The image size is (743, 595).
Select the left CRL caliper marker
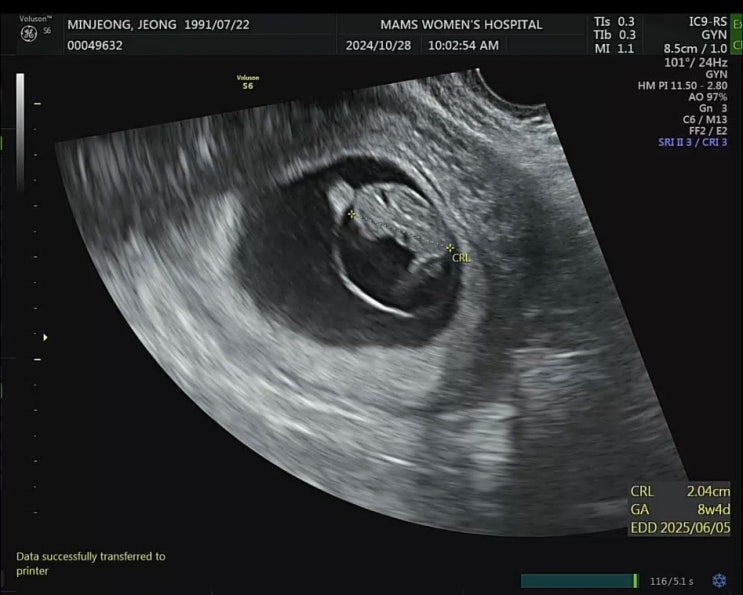pyautogui.click(x=352, y=214)
